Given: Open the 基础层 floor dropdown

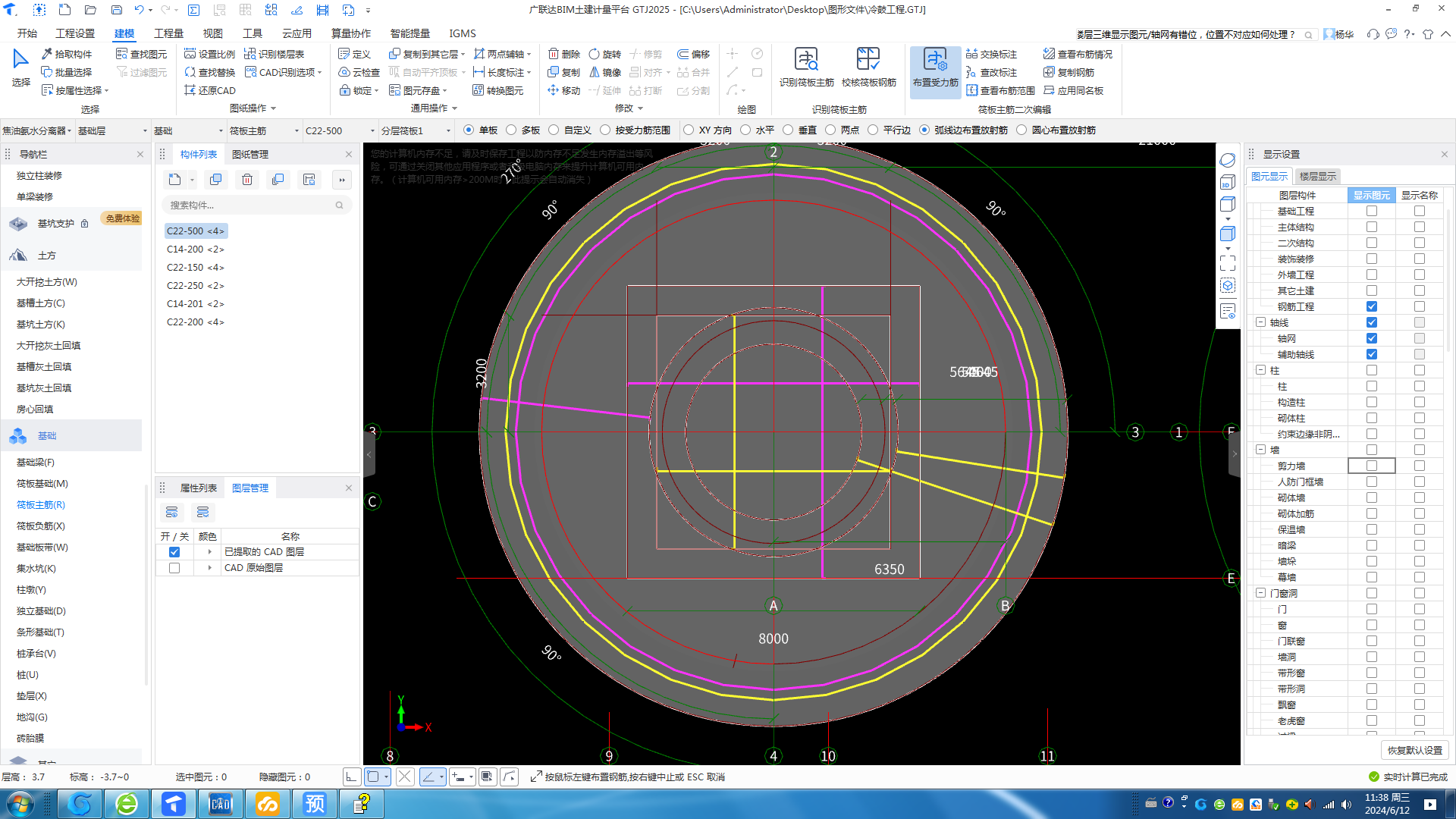Looking at the screenshot, I should click(112, 130).
